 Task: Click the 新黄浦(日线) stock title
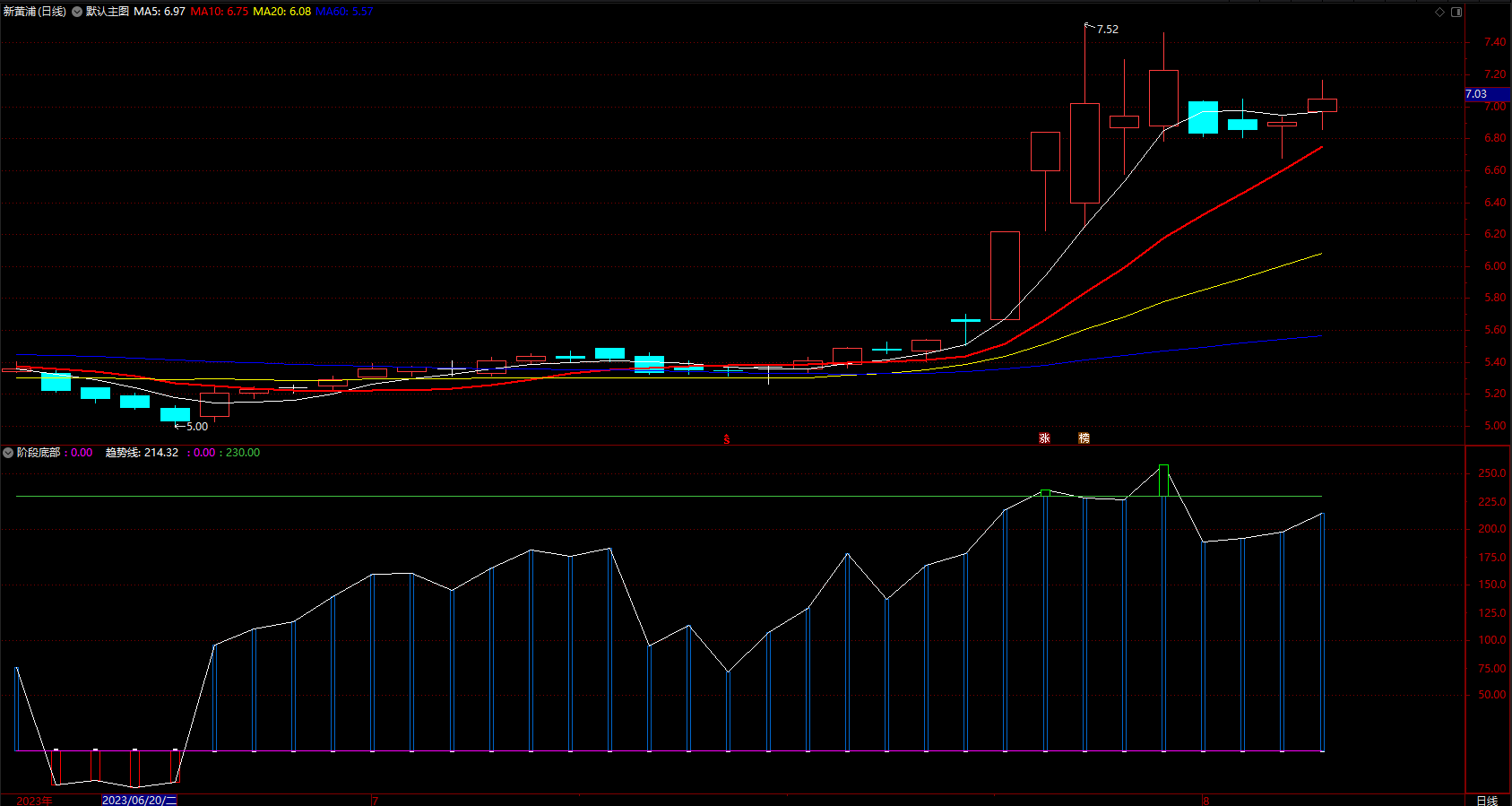click(x=34, y=12)
